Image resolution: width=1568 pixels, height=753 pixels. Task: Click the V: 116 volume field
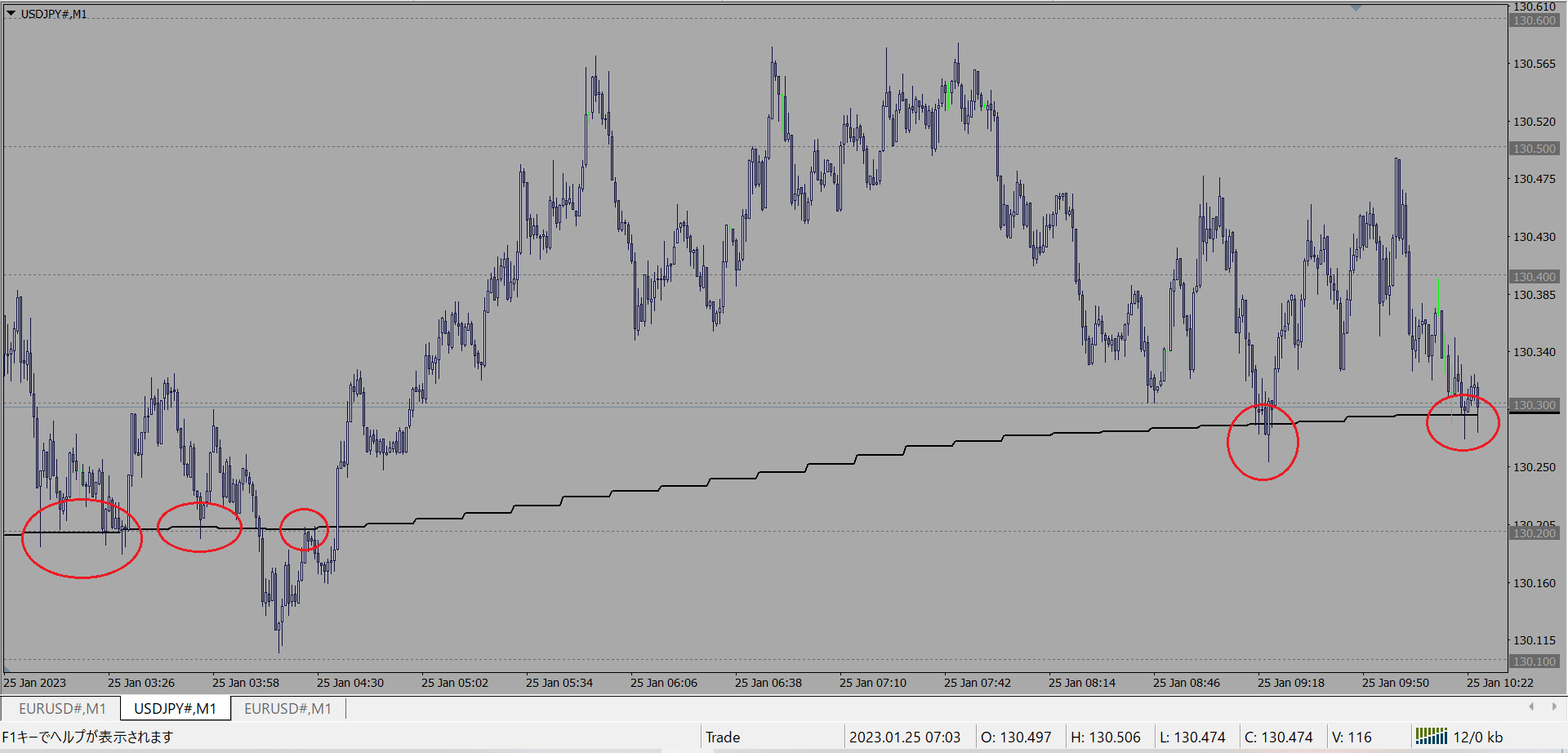(1352, 737)
